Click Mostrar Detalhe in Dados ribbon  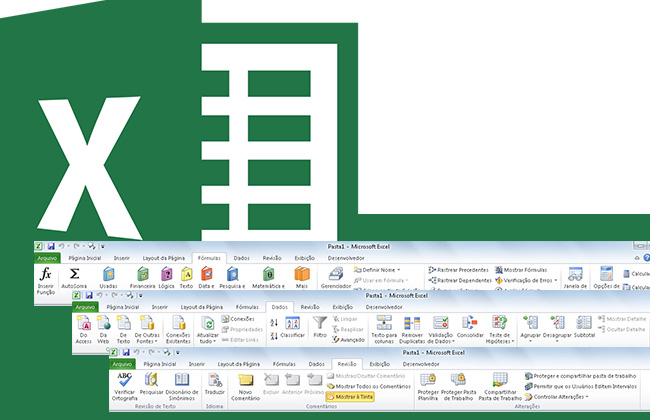point(622,319)
